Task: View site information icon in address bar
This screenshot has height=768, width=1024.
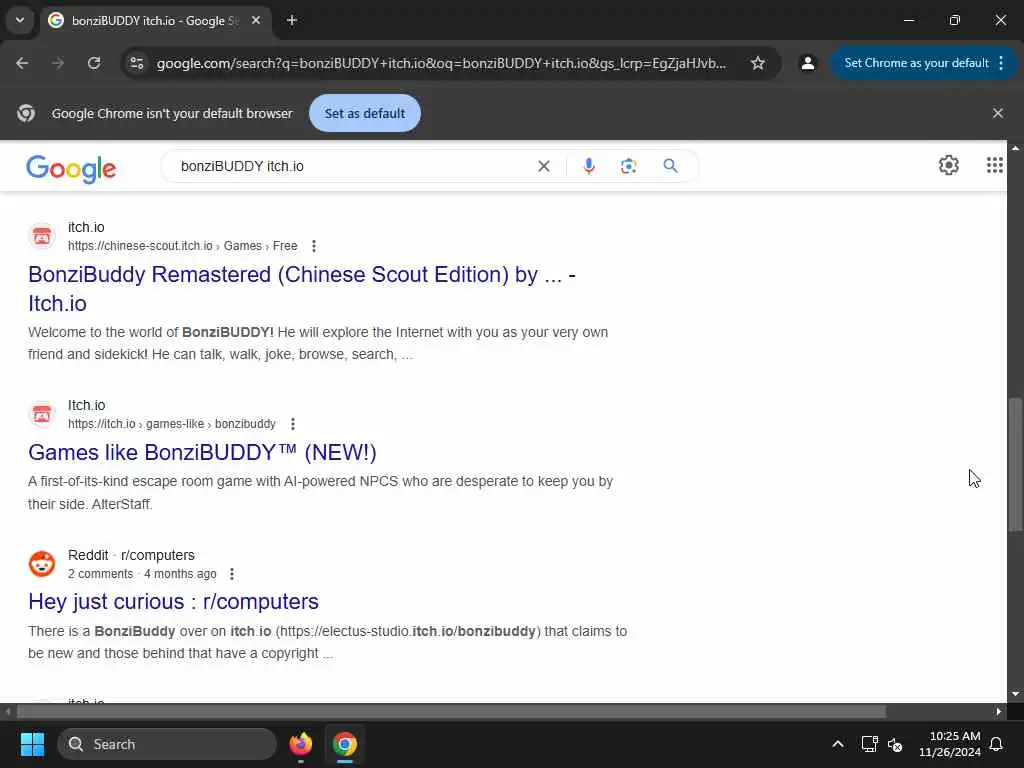Action: (x=136, y=63)
